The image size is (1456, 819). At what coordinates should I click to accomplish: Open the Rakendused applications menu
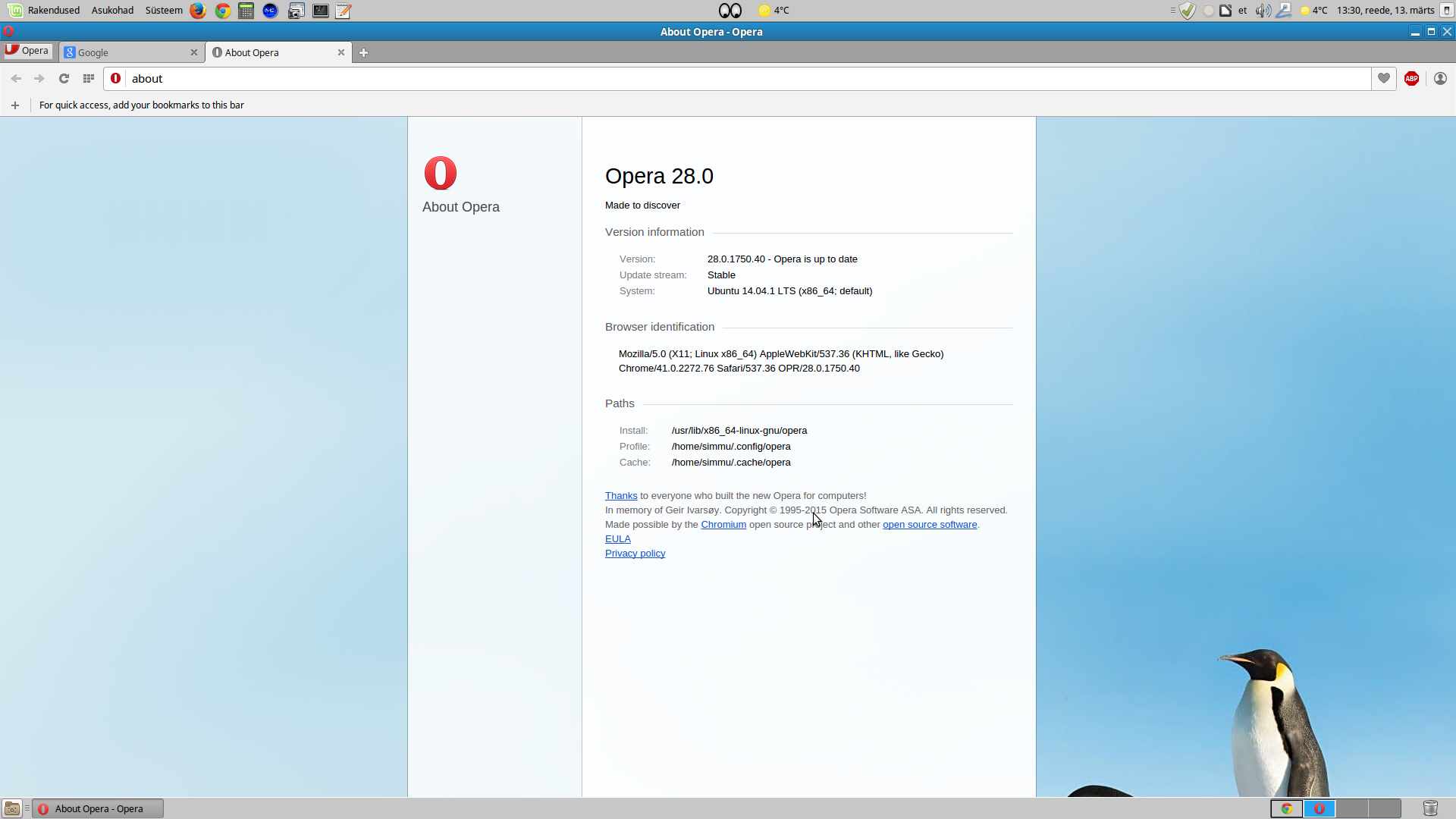(45, 11)
